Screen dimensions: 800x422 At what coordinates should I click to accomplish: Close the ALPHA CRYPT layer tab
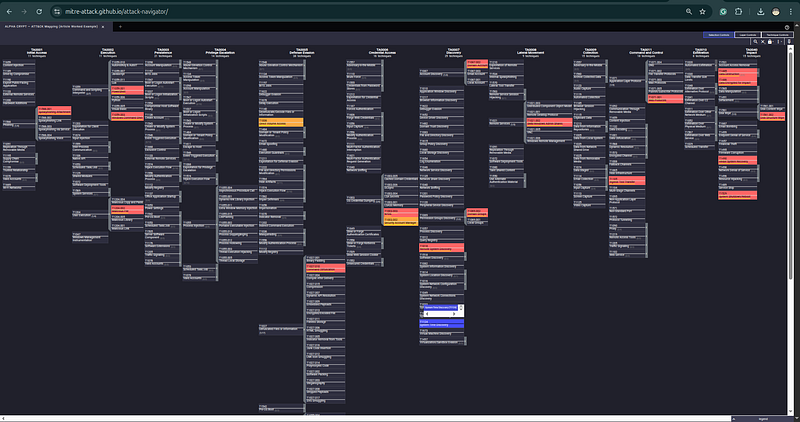pos(103,27)
